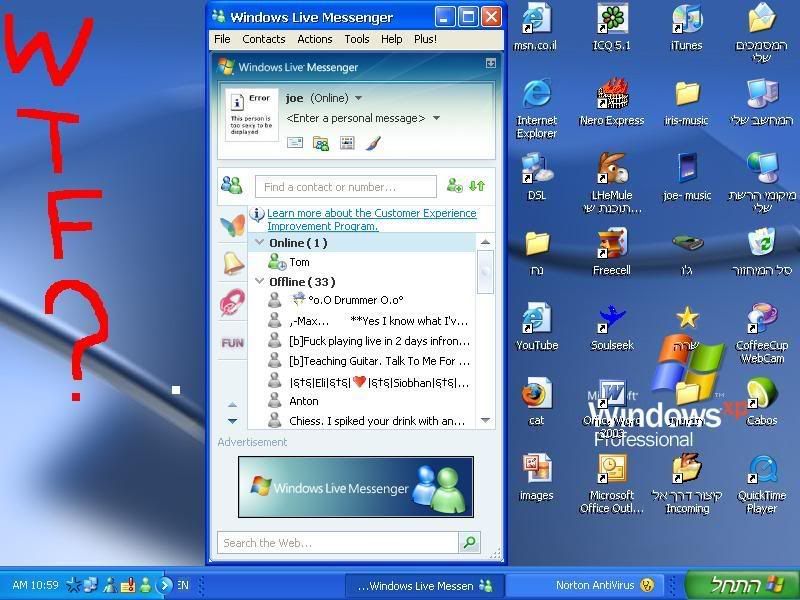Screen dimensions: 800x600
Task: Open the Customer Experience Improvement Program link
Action: 371,219
